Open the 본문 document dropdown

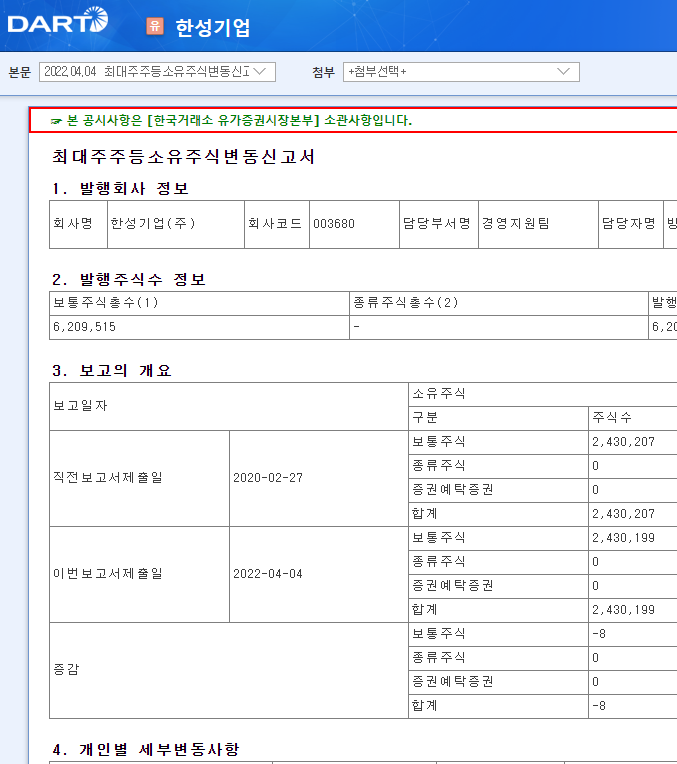157,72
